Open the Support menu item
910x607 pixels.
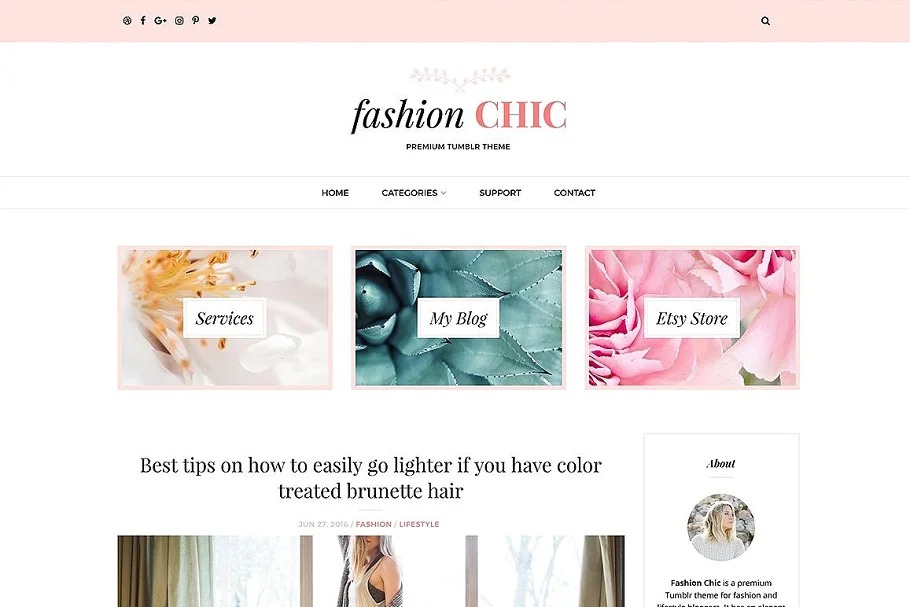[x=500, y=193]
